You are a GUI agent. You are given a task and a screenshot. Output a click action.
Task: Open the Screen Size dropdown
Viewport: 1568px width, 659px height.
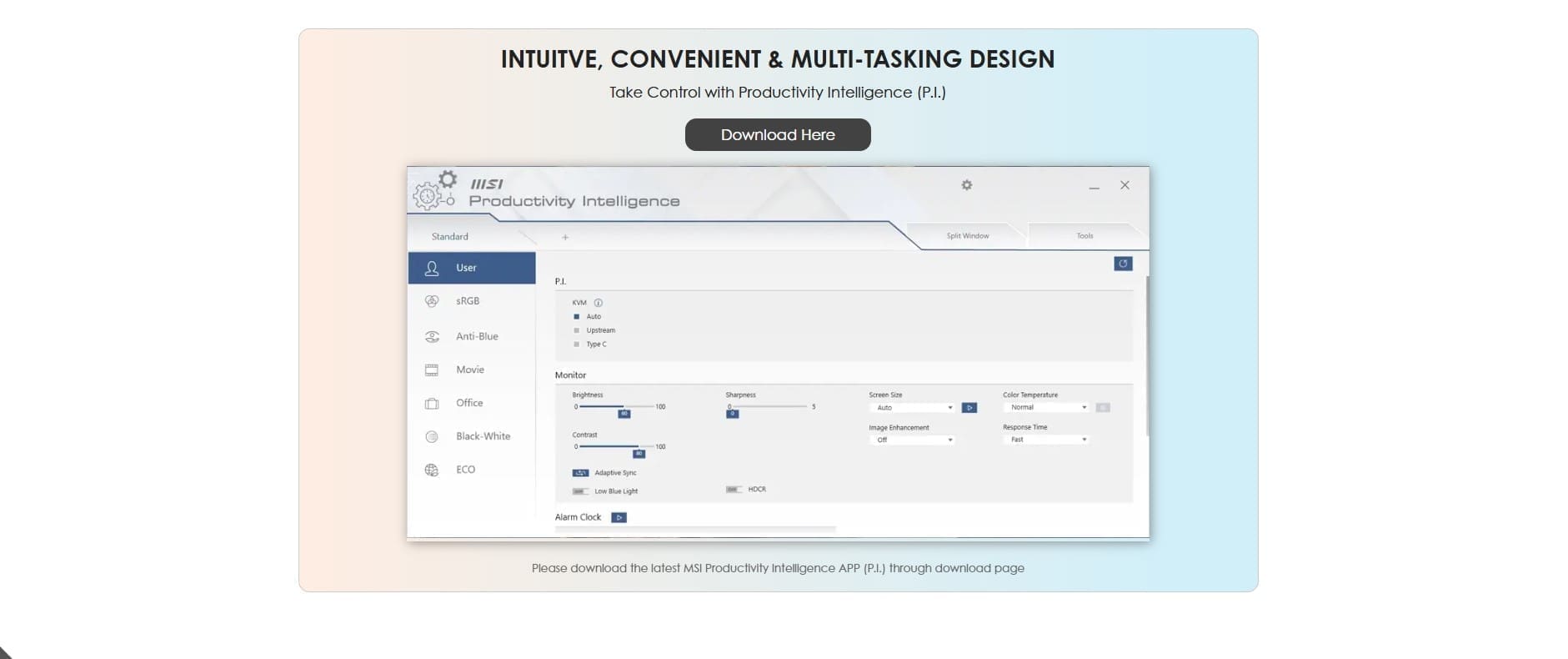click(x=913, y=408)
